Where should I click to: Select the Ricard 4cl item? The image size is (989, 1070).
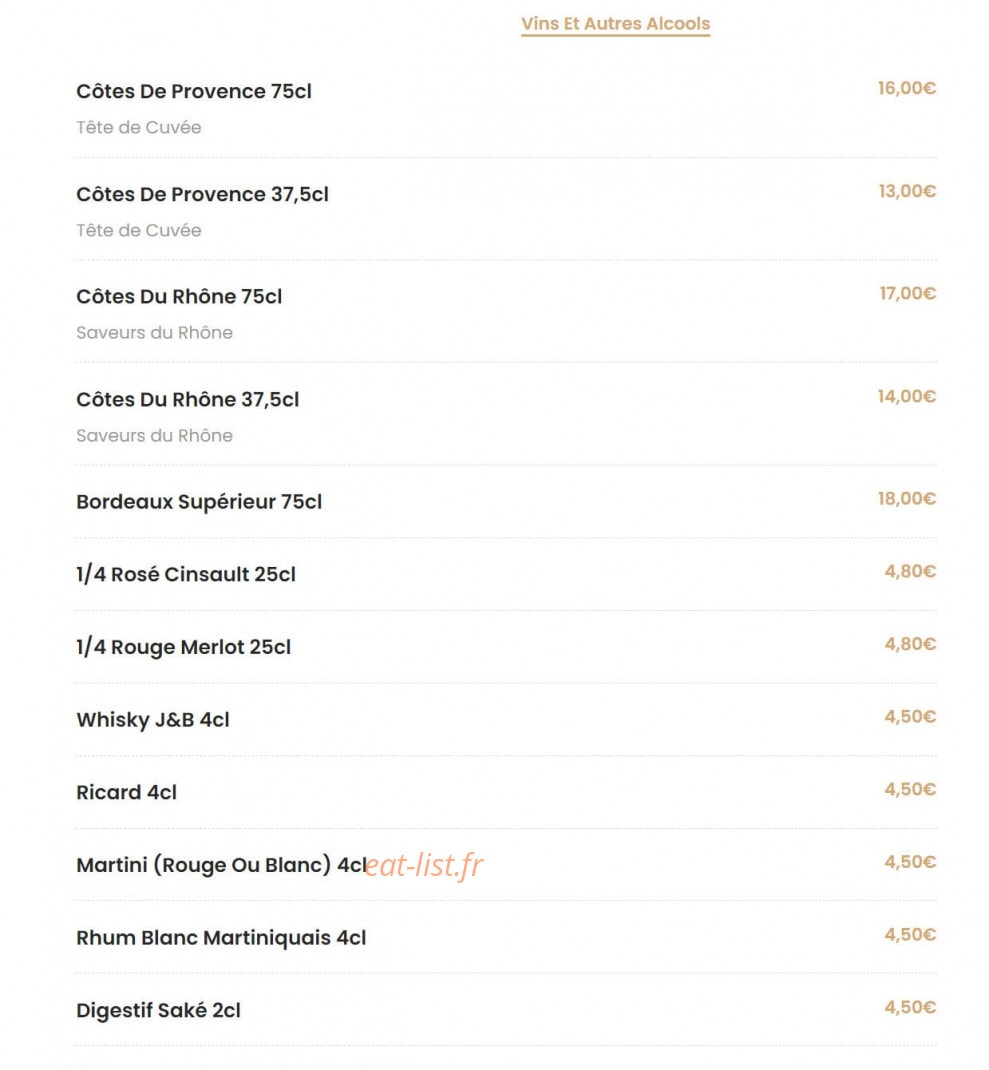(x=126, y=792)
